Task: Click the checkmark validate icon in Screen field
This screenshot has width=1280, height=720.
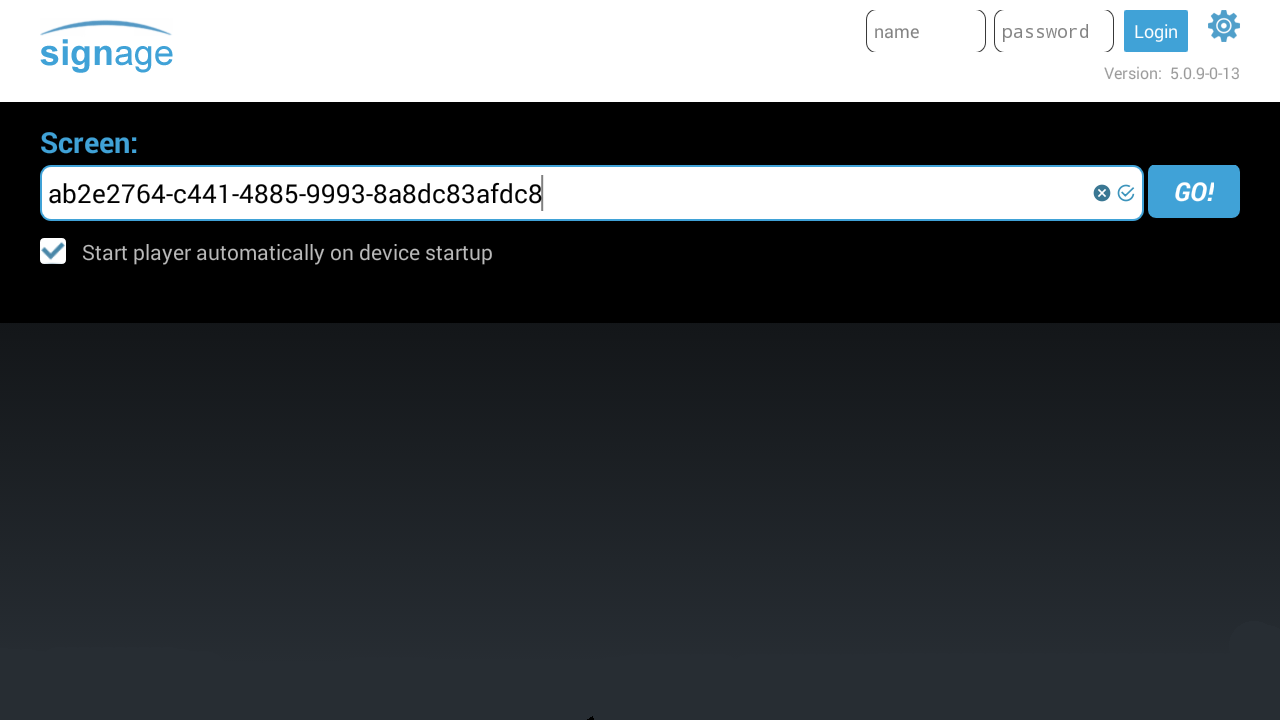Action: [x=1126, y=193]
